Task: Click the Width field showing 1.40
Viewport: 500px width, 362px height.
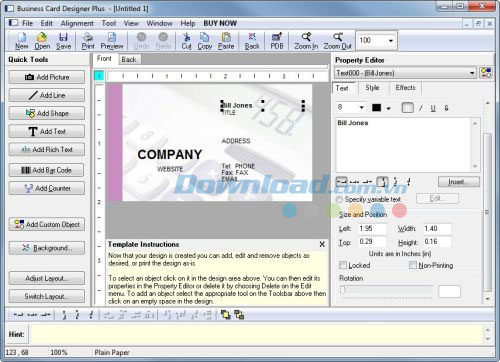Action: [x=437, y=229]
